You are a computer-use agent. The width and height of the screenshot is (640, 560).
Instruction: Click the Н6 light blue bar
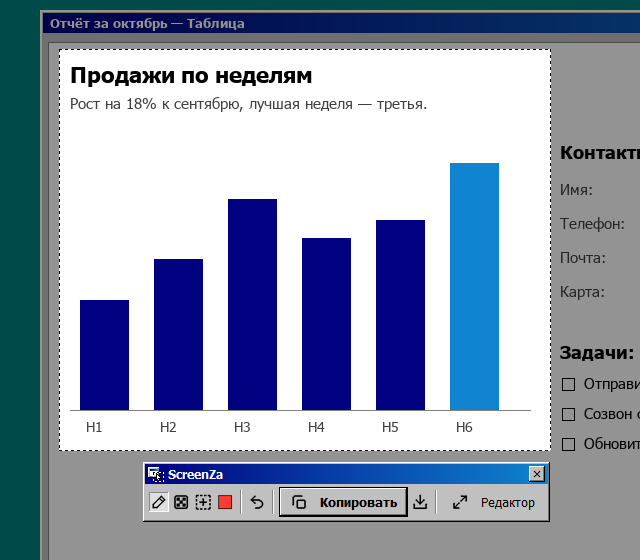coord(474,286)
